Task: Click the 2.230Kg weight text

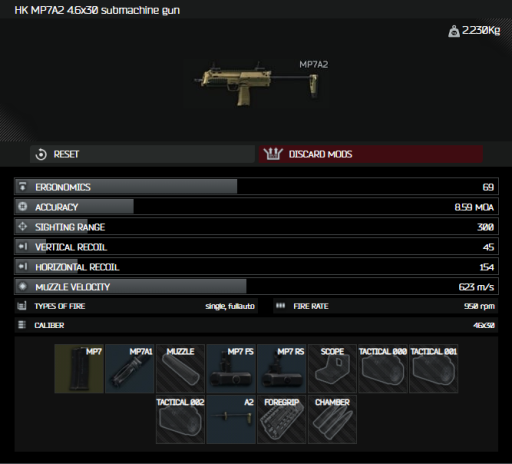Action: coord(481,31)
